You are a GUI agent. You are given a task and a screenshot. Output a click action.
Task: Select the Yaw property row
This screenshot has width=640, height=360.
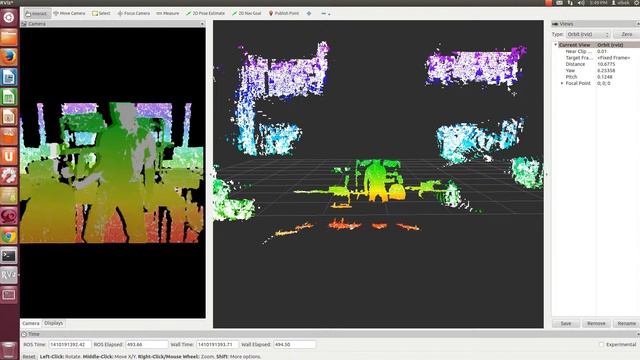596,71
